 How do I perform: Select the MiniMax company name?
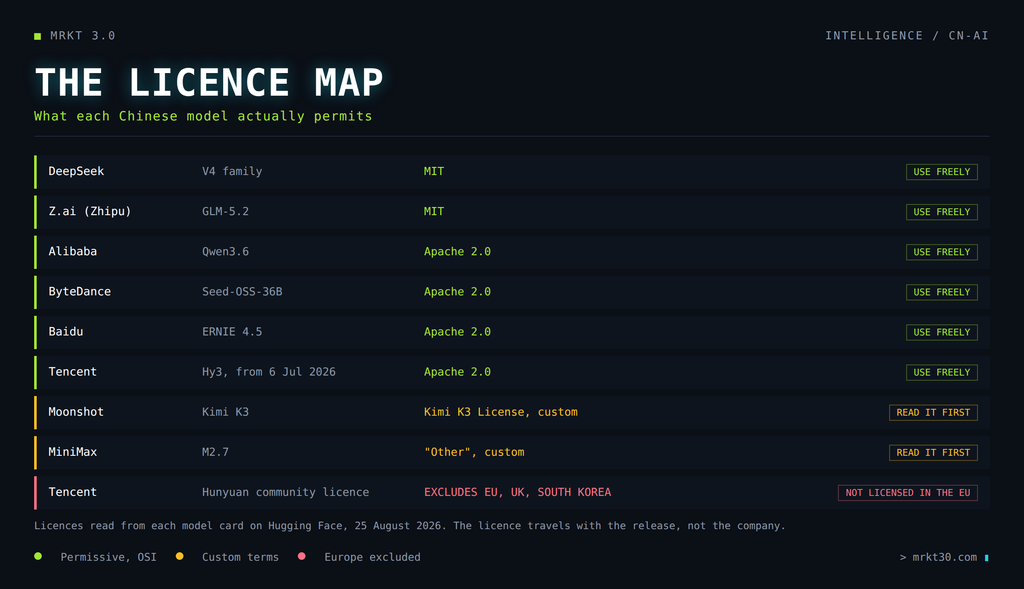pyautogui.click(x=72, y=452)
